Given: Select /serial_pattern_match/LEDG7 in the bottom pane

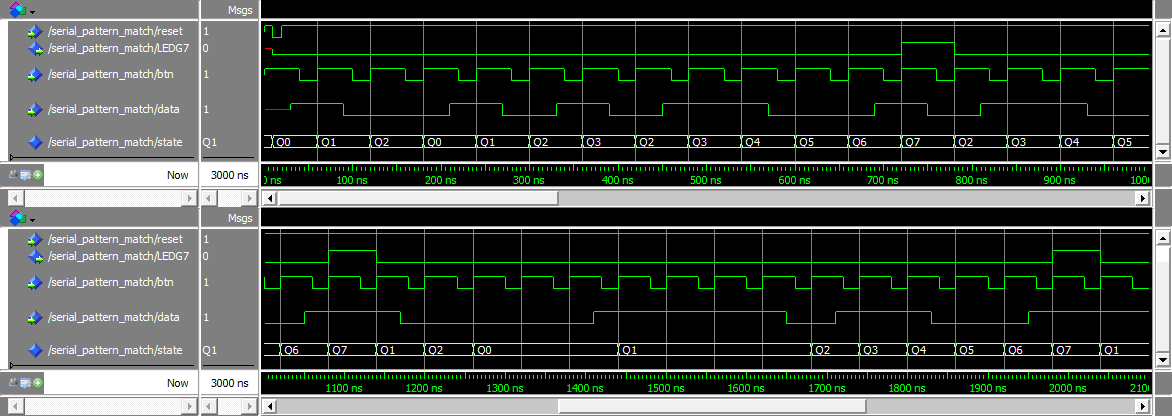Looking at the screenshot, I should point(115,256).
